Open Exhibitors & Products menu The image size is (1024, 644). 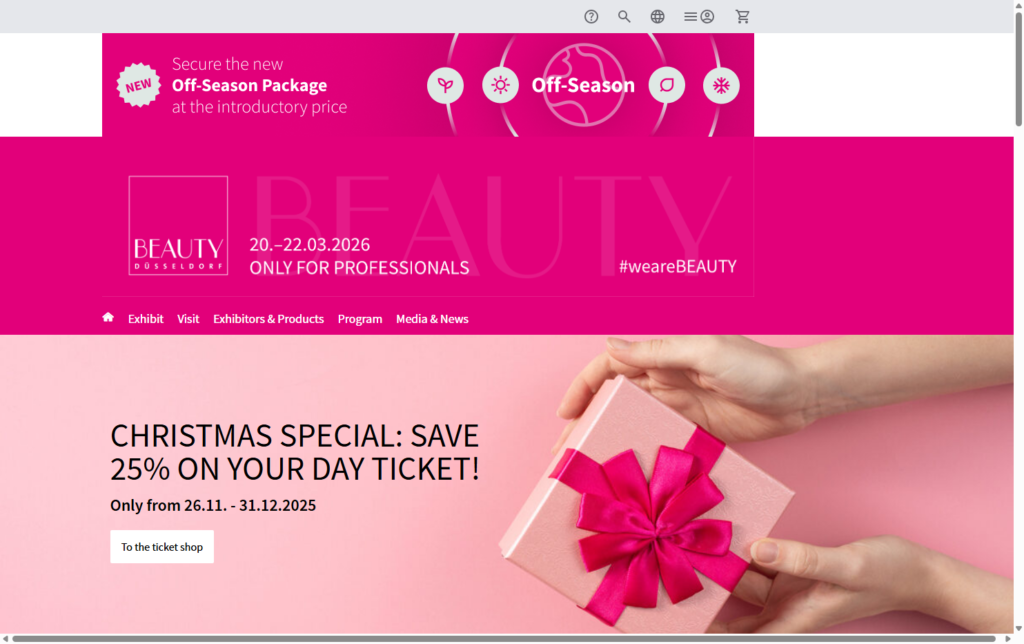pos(268,319)
